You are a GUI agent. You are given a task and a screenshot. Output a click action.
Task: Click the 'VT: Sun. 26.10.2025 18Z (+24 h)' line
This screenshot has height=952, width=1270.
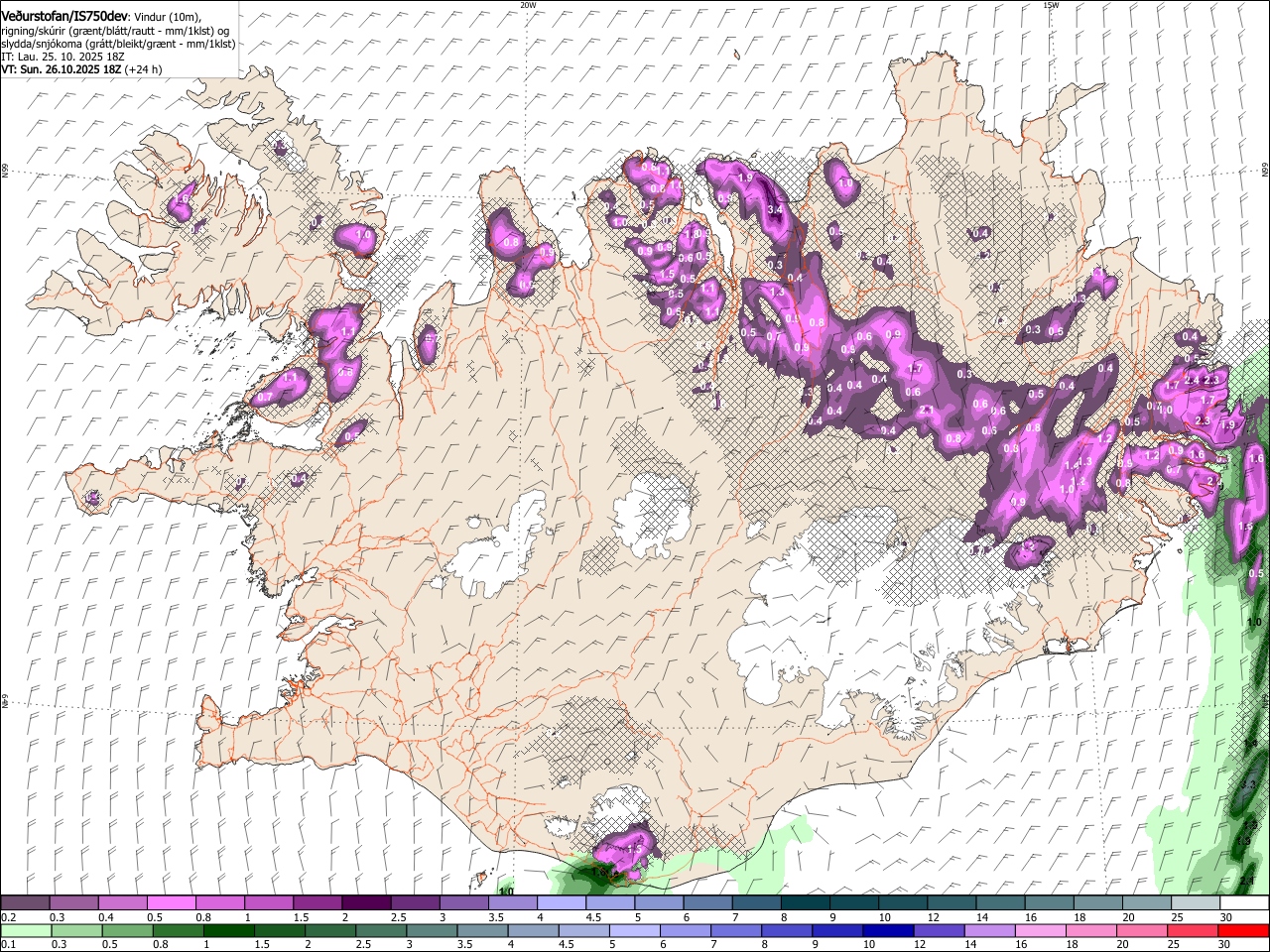coord(81,69)
